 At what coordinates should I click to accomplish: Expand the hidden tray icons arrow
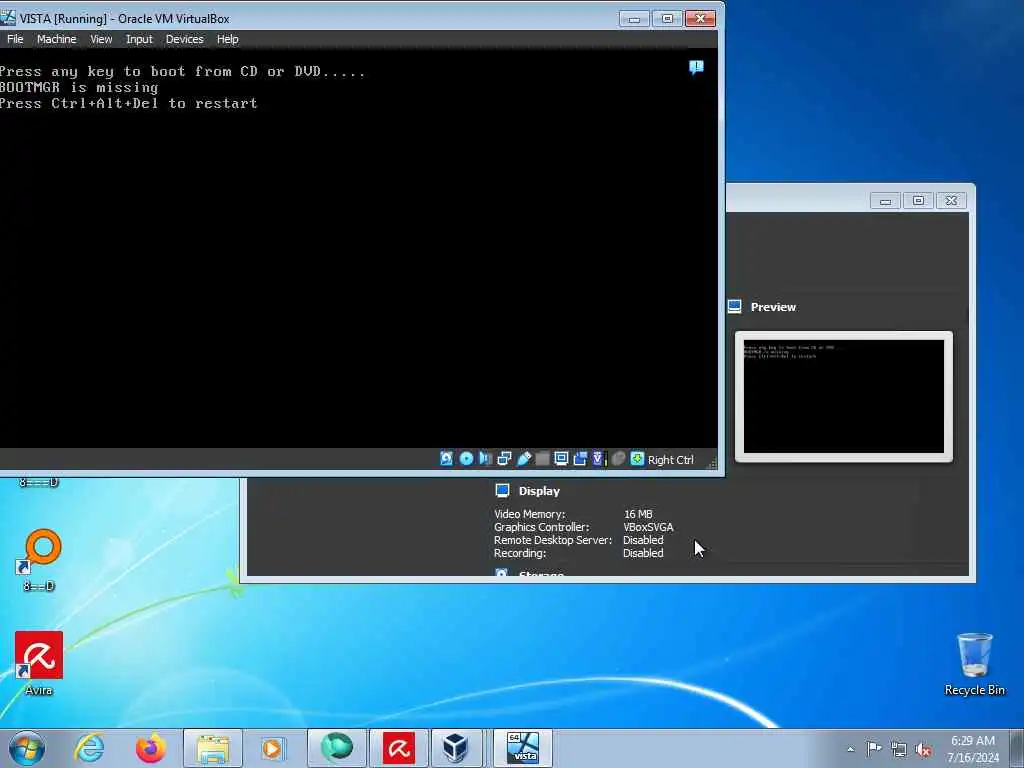[x=850, y=749]
